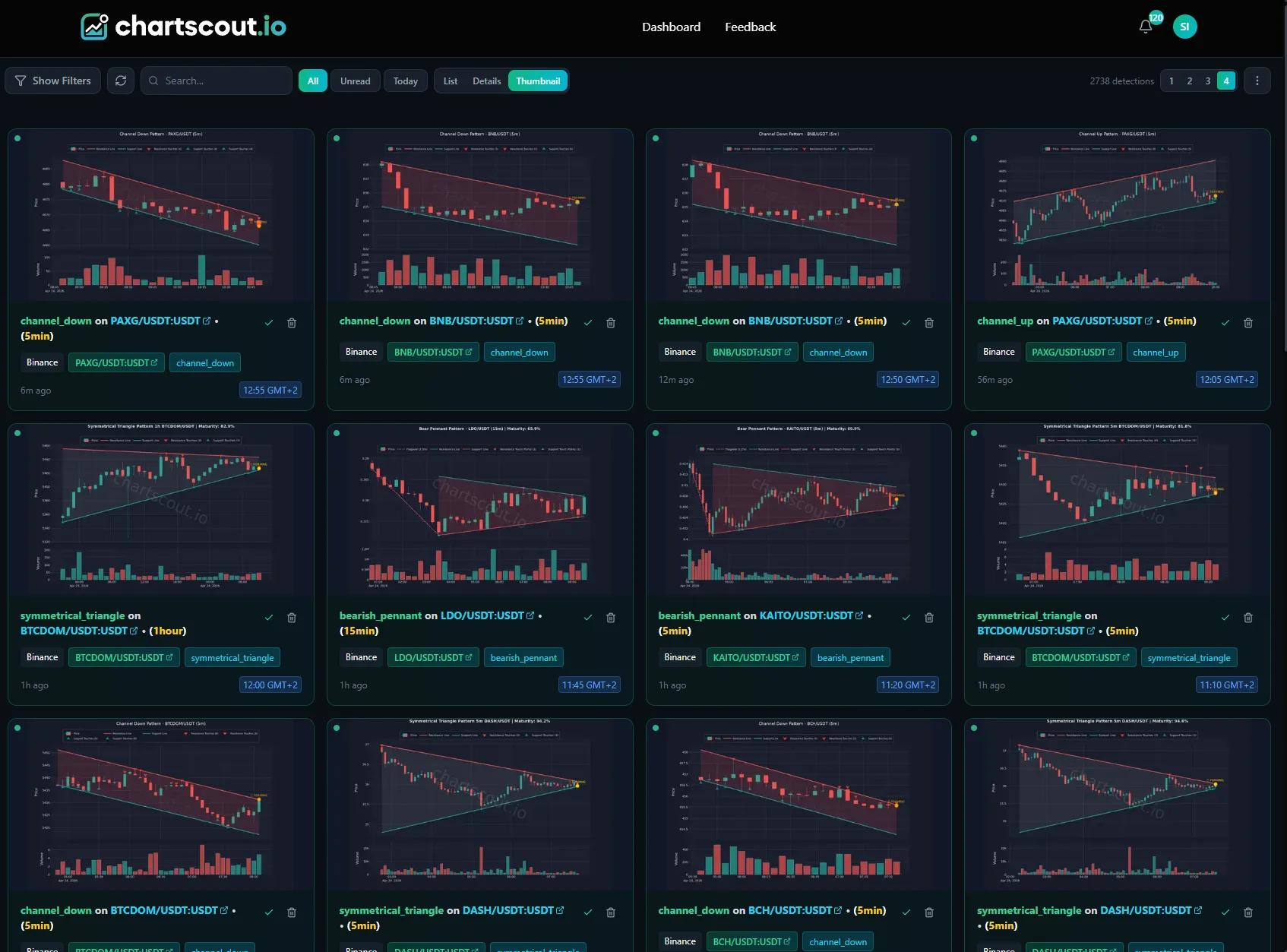Mark BNB channel_down 12:50 card as read
The image size is (1287, 952).
click(906, 323)
